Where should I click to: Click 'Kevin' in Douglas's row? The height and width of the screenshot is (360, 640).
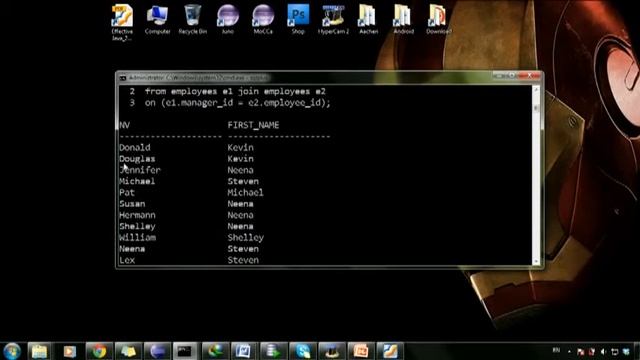click(x=240, y=159)
